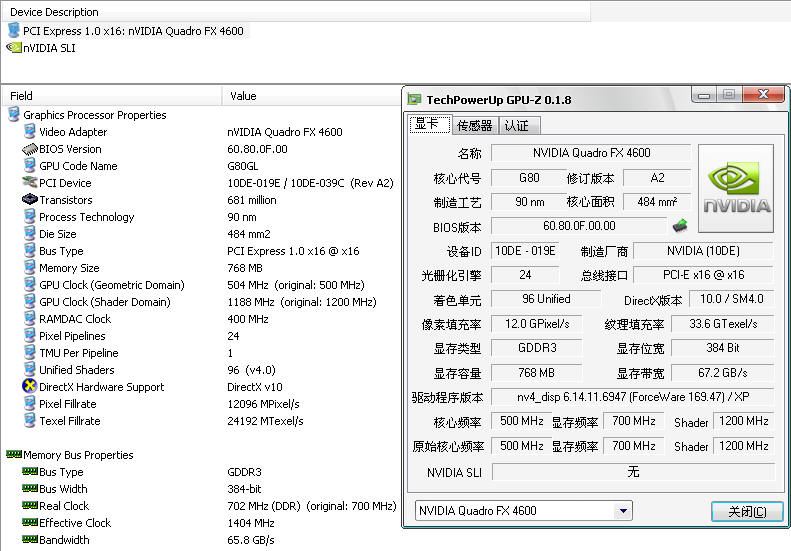
Task: Click the Video Adapter row icon
Action: (x=30, y=131)
